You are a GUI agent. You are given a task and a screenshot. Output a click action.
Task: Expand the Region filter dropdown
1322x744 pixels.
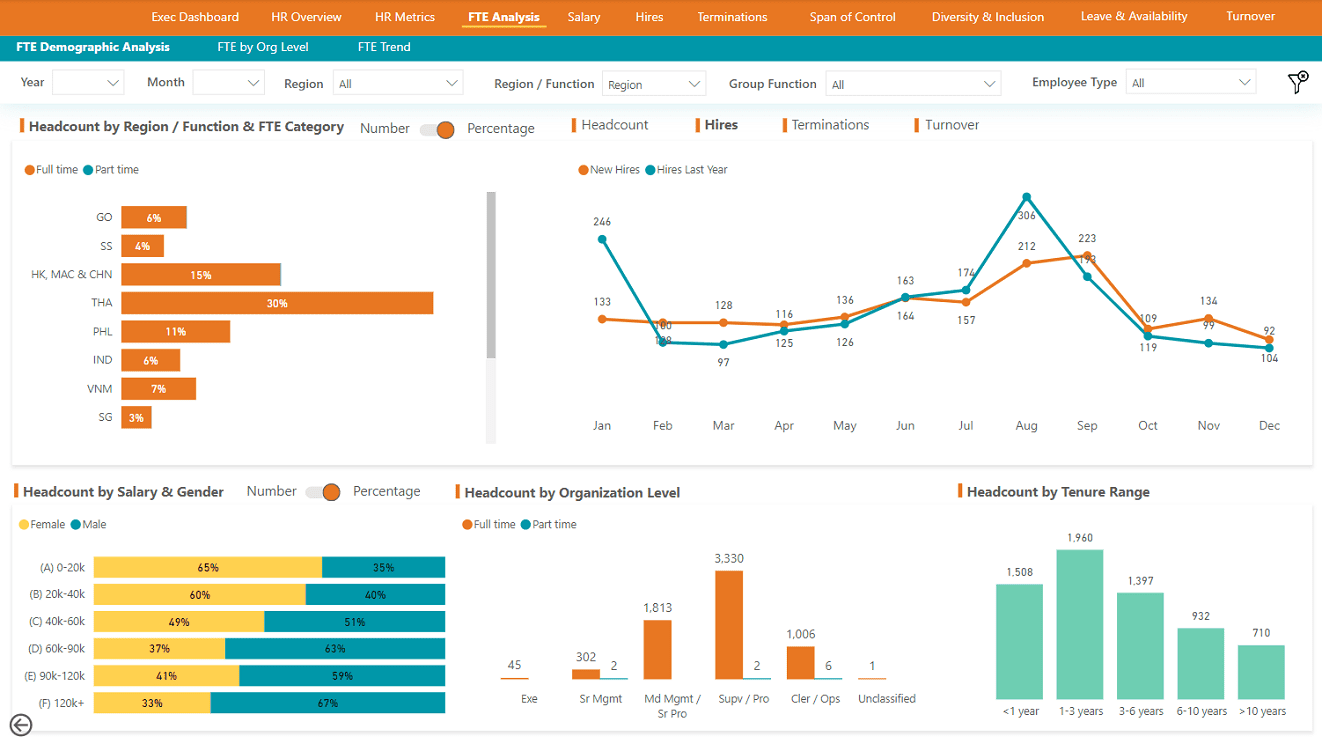point(398,83)
